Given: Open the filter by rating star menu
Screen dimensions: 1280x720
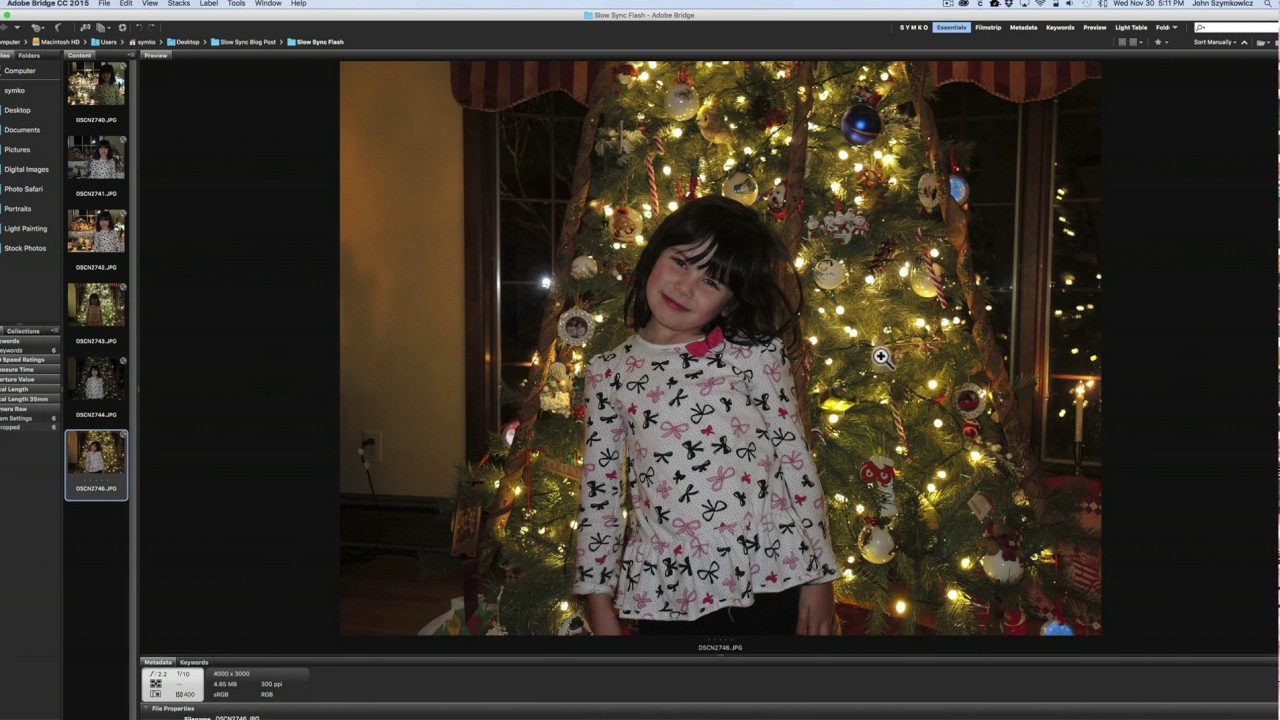Looking at the screenshot, I should 1162,42.
